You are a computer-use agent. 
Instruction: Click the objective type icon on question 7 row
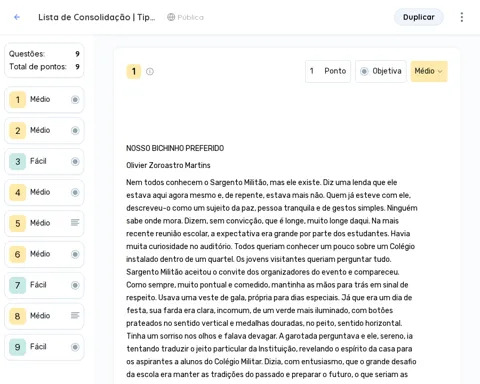coord(75,285)
